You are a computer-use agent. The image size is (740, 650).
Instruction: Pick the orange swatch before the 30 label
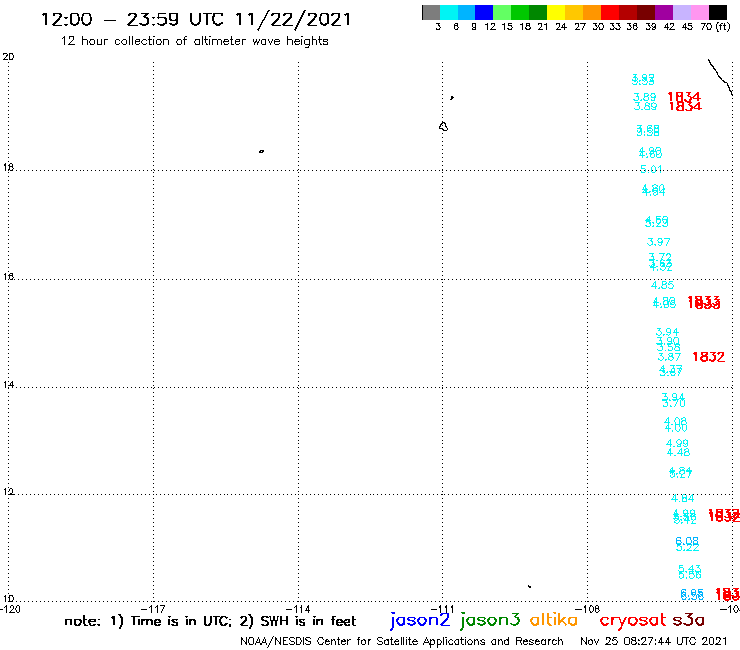click(591, 12)
